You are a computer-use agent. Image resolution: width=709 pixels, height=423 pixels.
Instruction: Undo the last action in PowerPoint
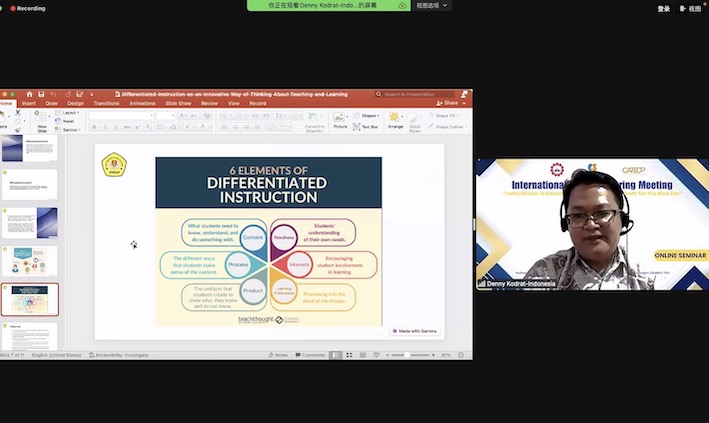coord(53,94)
